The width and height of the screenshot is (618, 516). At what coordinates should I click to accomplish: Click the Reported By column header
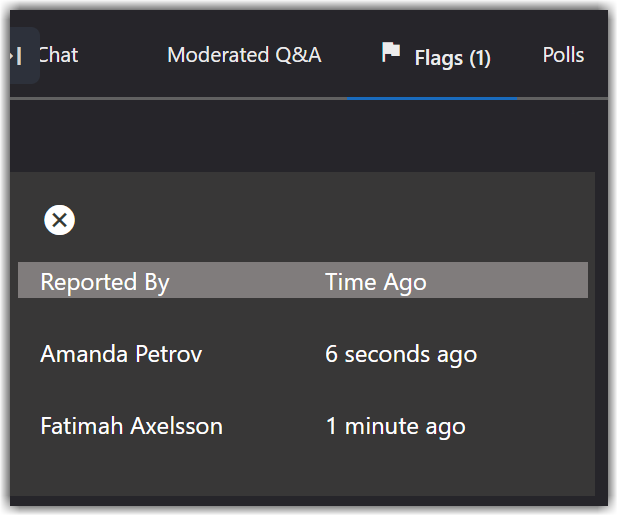[105, 282]
